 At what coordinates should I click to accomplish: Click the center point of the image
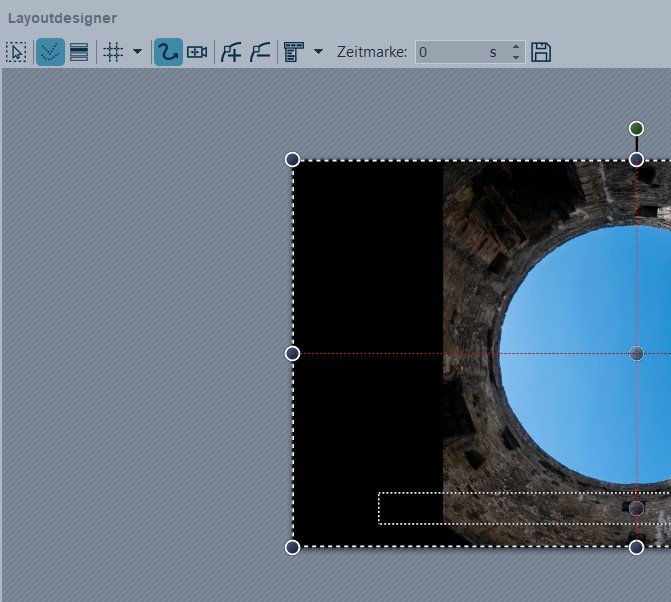636,353
